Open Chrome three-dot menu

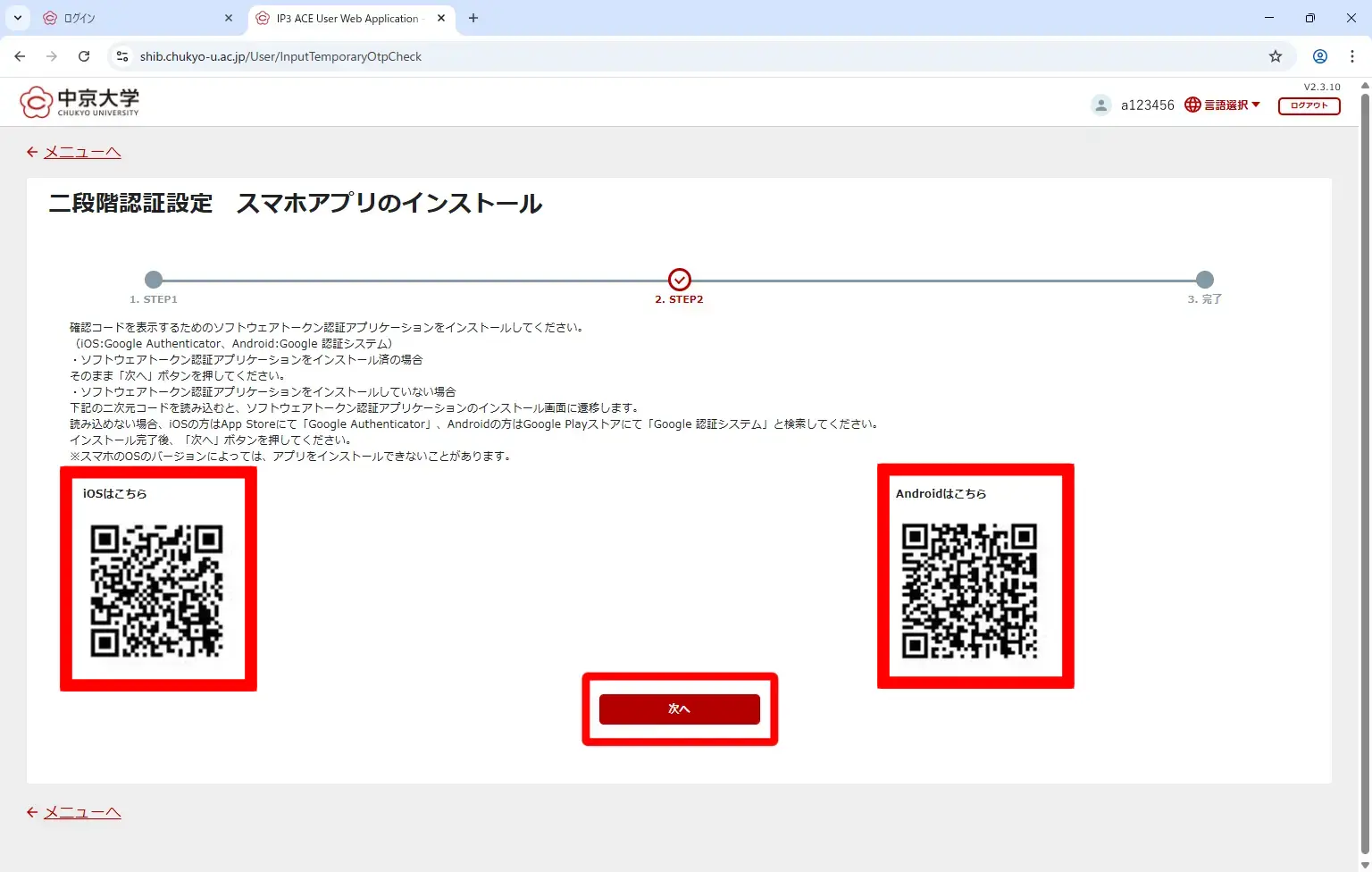(x=1352, y=56)
